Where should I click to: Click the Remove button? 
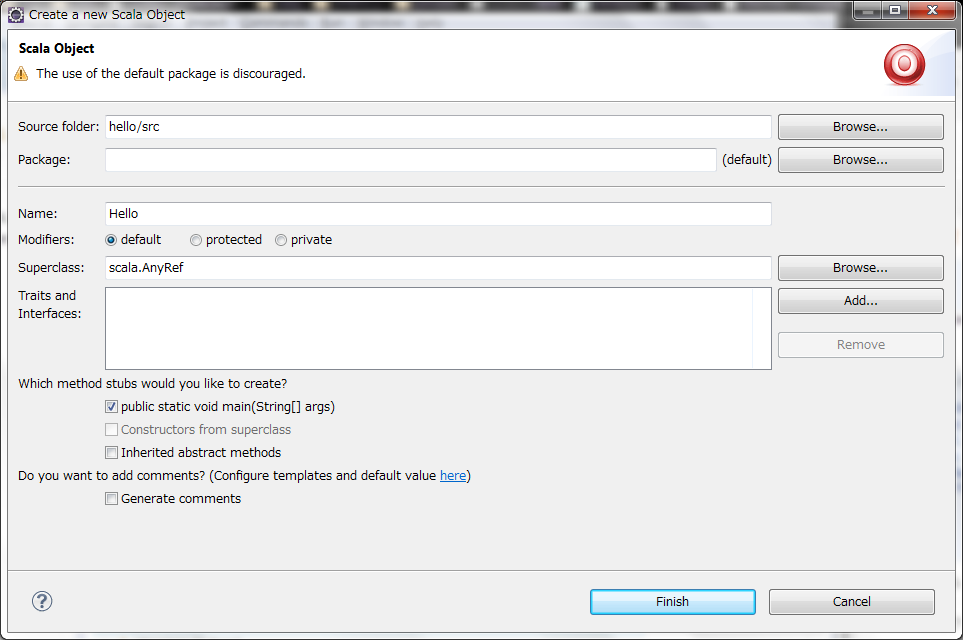click(860, 345)
